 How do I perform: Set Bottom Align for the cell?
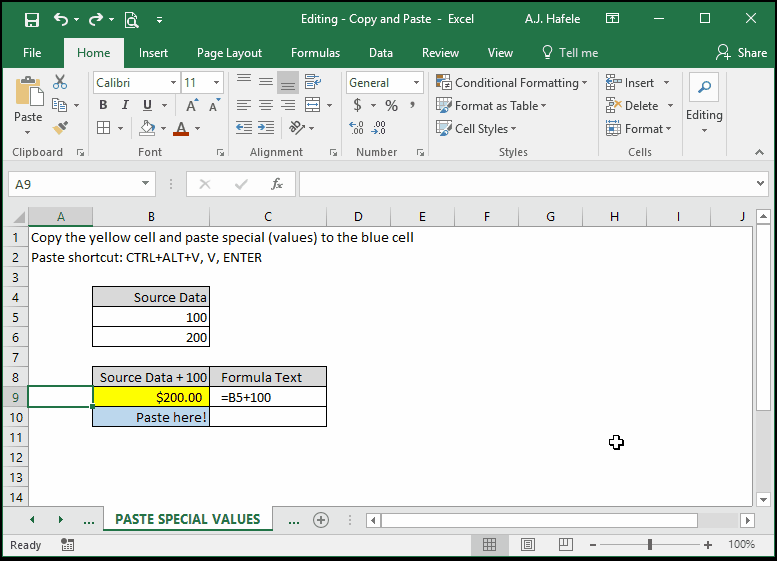click(288, 82)
